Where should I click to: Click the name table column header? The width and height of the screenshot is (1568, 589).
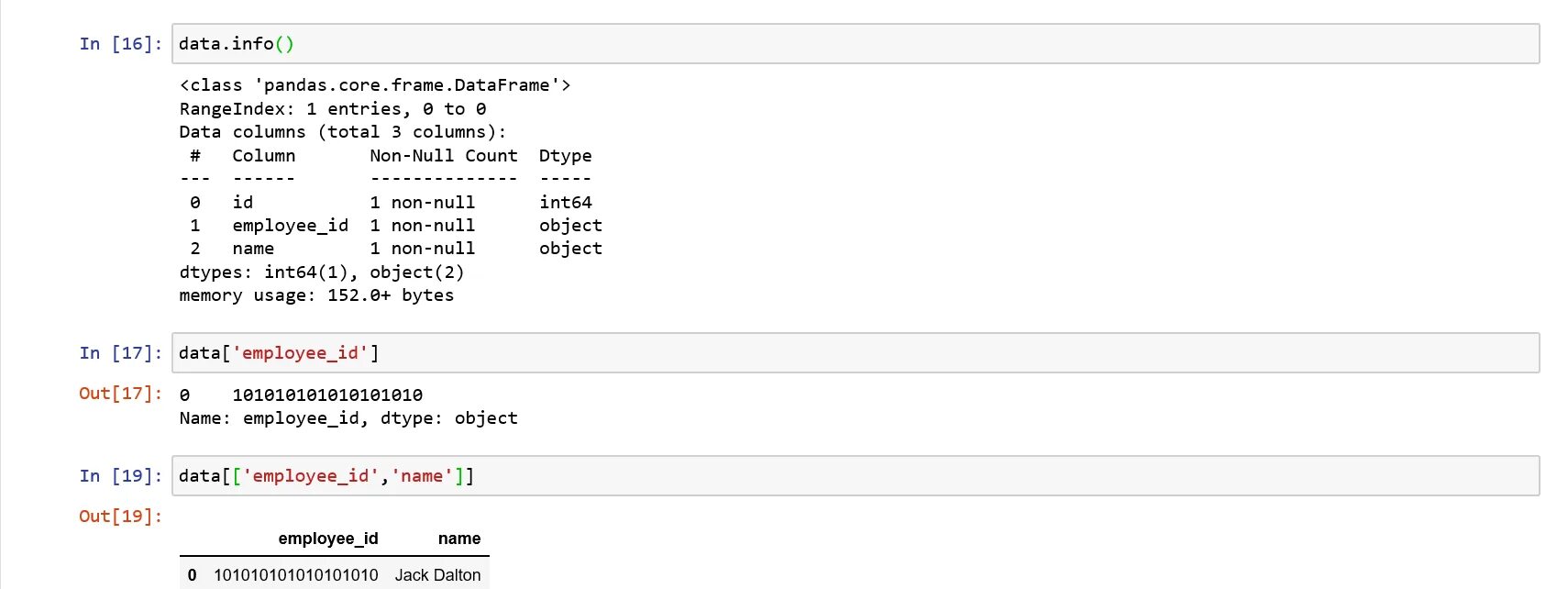(x=459, y=539)
